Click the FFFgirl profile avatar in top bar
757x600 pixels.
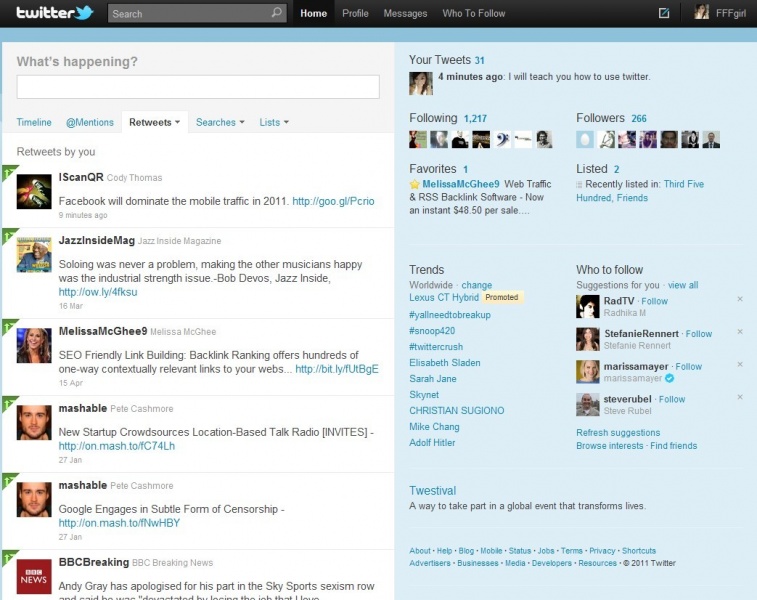(x=702, y=13)
